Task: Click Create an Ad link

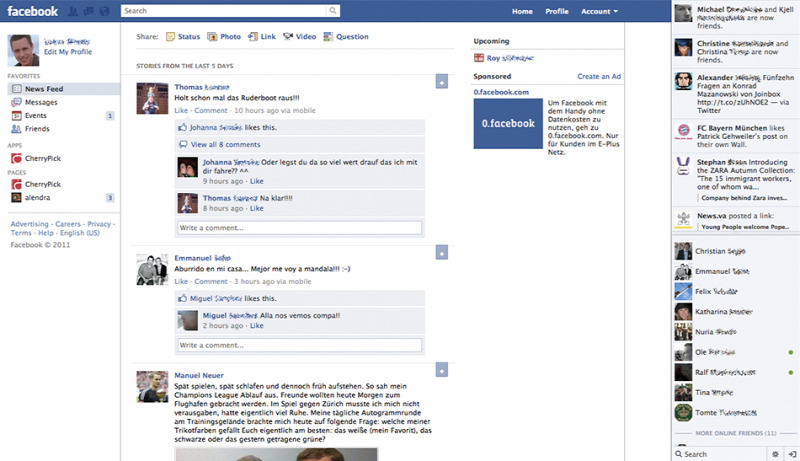Action: (599, 76)
